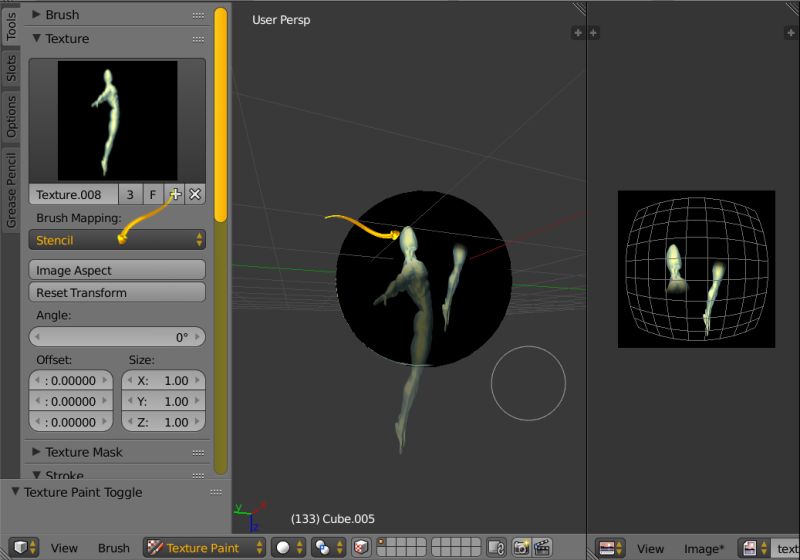
Task: Toggle face selection masking cube icon
Action: (361, 548)
